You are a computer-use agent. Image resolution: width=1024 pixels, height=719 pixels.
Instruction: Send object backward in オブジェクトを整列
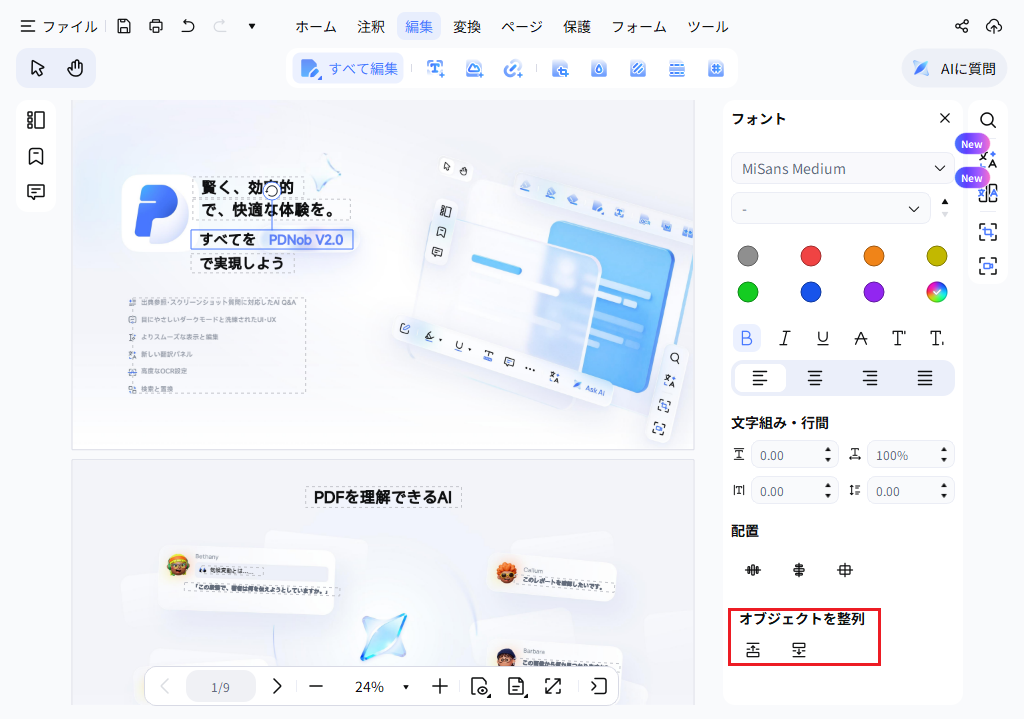pos(799,650)
